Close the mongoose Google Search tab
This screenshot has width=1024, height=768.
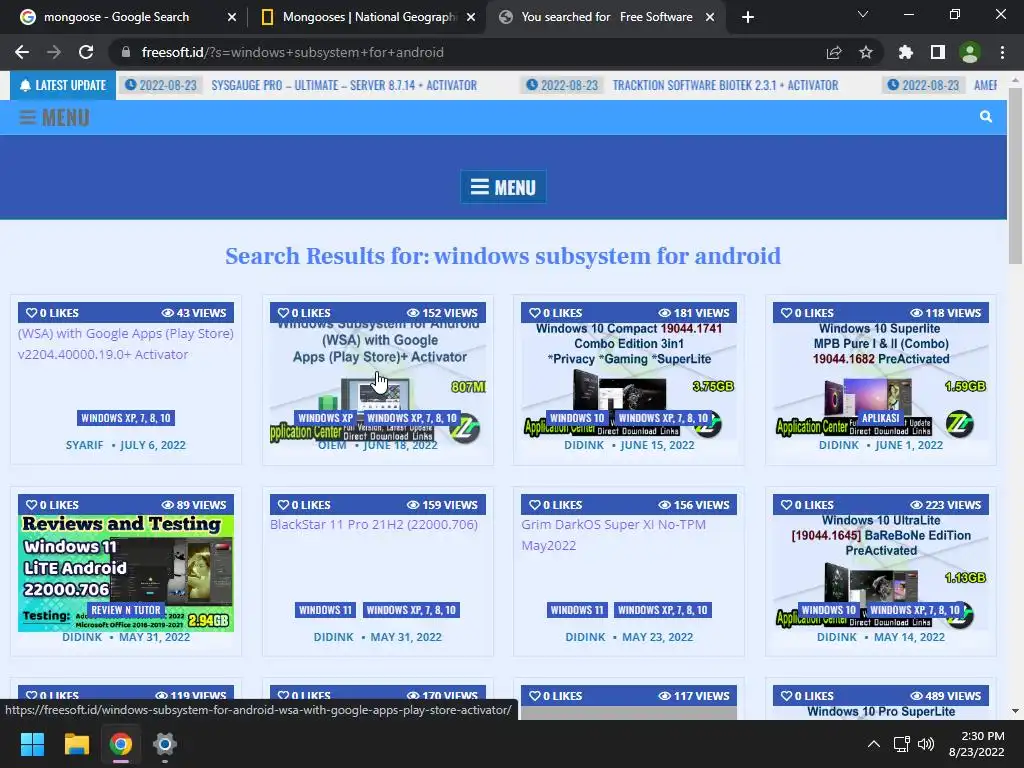[x=231, y=17]
